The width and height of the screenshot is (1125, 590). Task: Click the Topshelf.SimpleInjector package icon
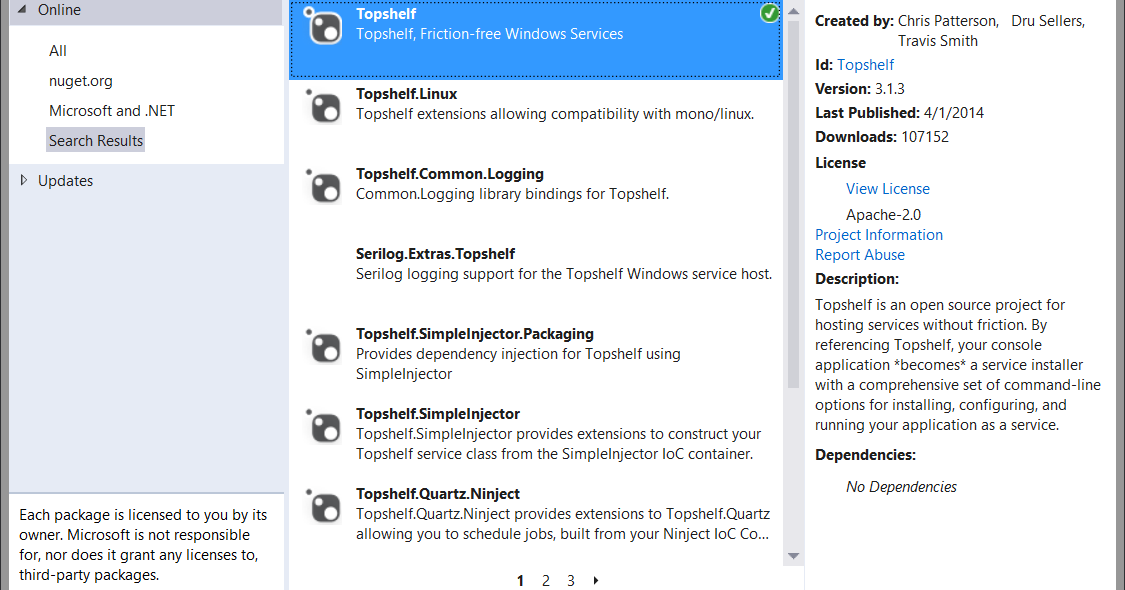pyautogui.click(x=324, y=427)
